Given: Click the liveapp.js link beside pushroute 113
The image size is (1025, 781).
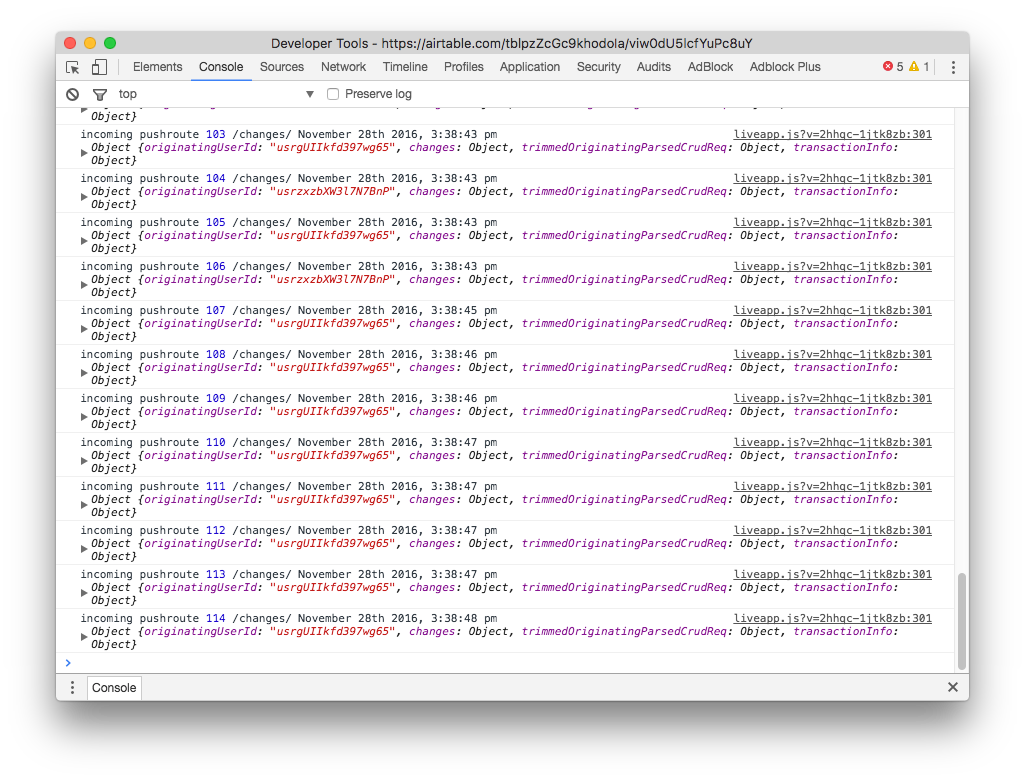Looking at the screenshot, I should coord(831,573).
